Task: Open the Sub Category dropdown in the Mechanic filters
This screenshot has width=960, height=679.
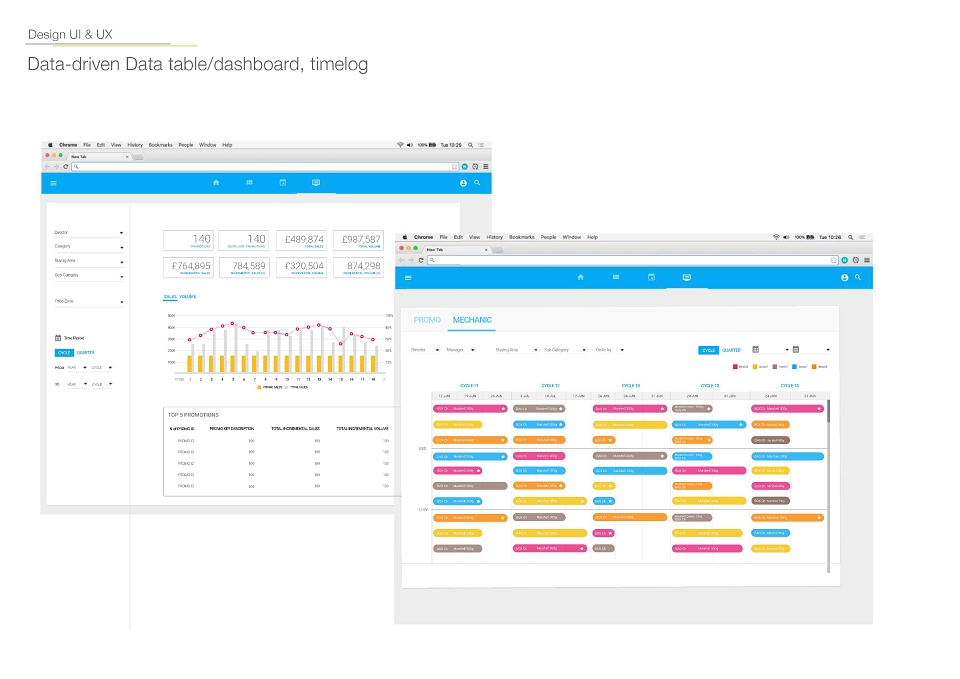Action: [565, 350]
